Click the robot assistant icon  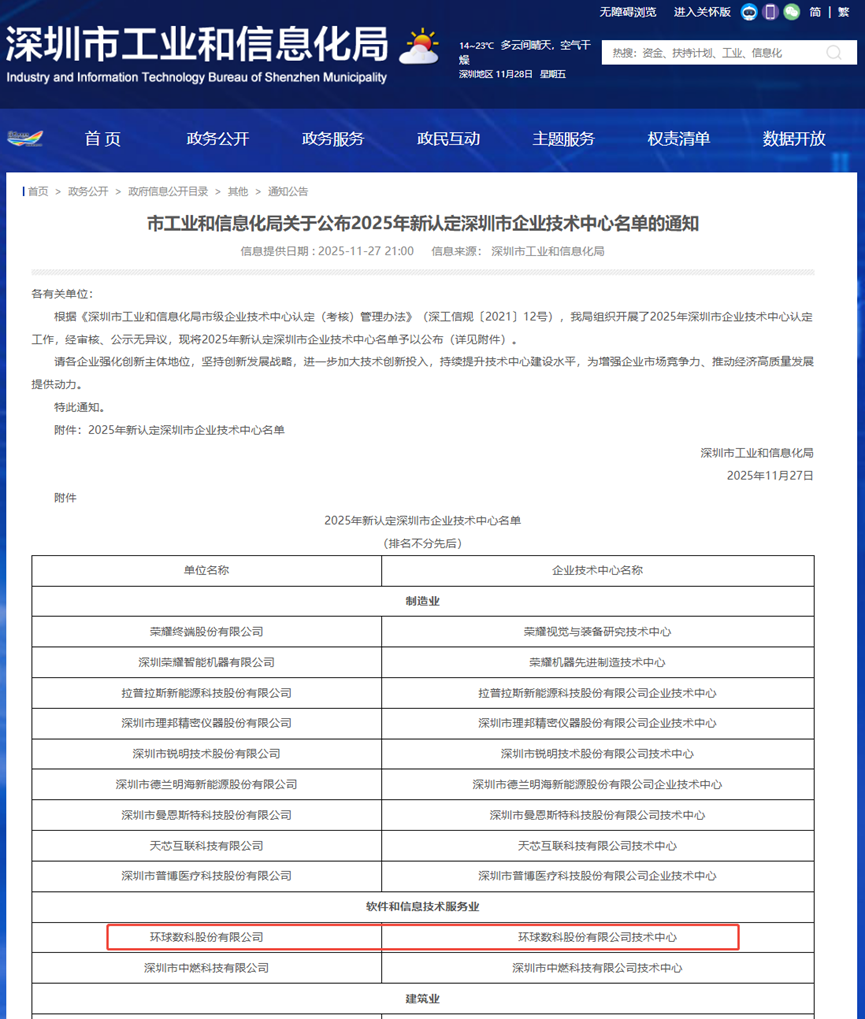click(749, 12)
